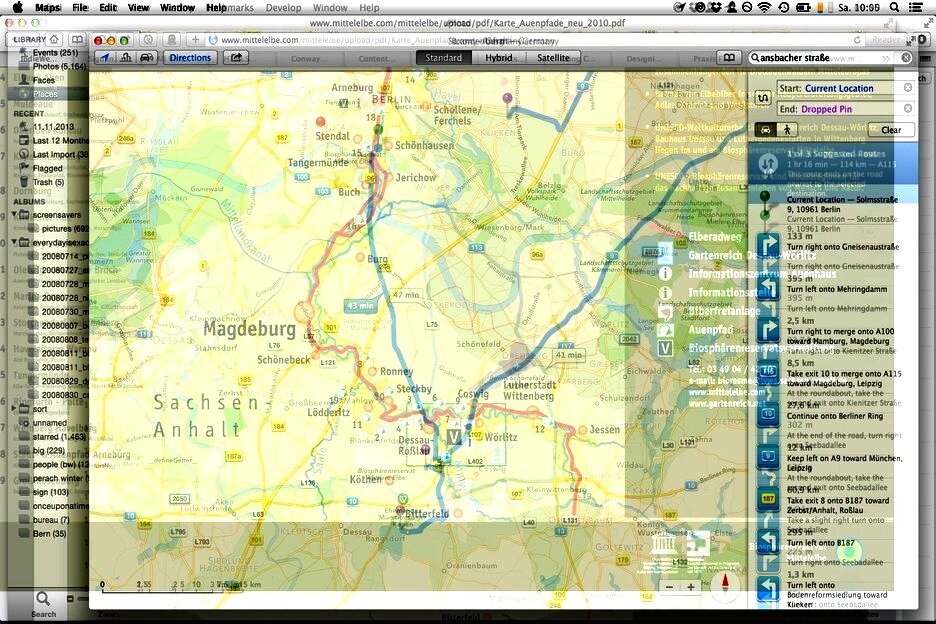Viewport: 936px width, 624px height.
Task: Open the Edit menu
Action: coord(108,7)
